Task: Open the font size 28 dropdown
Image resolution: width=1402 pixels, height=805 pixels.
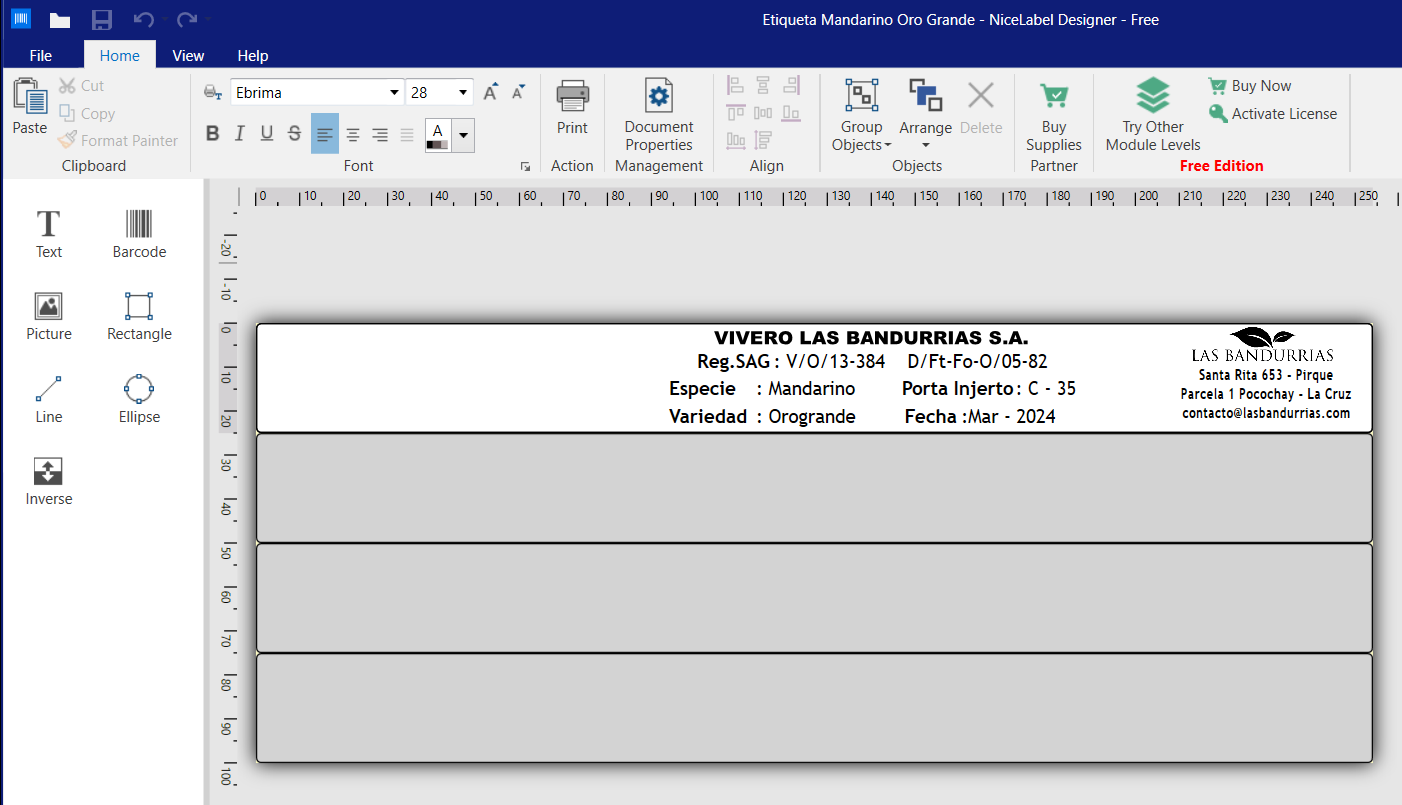Action: [463, 93]
